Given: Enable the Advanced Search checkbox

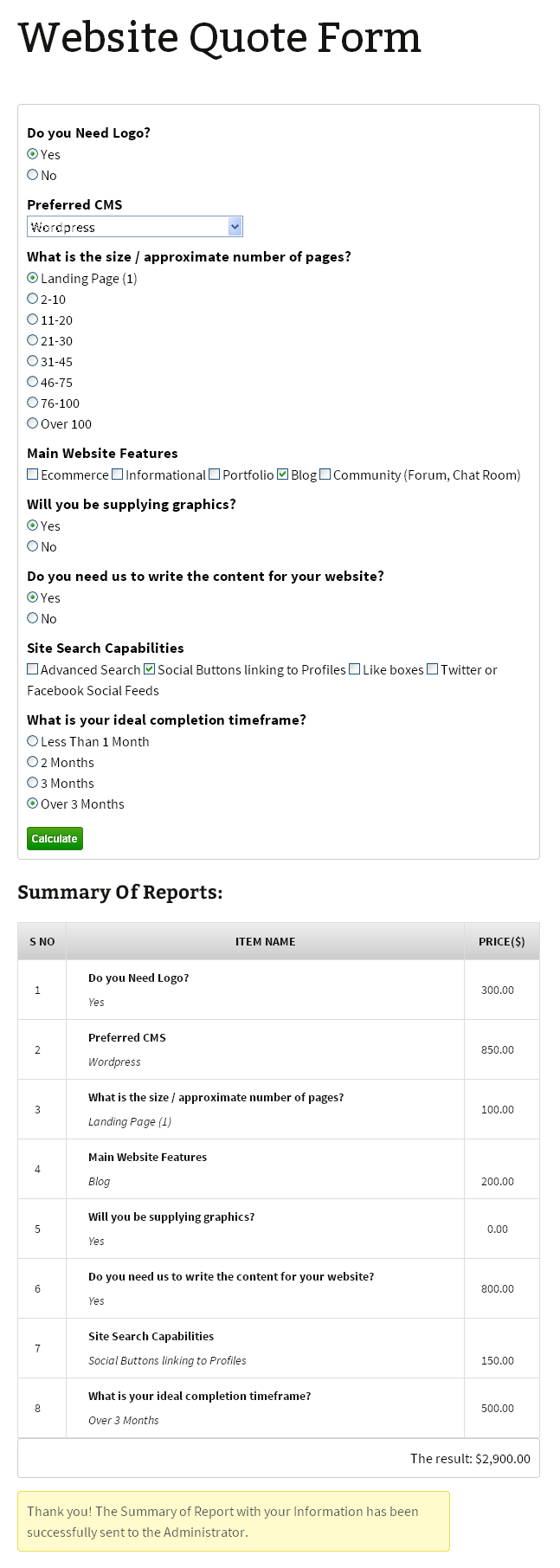Looking at the screenshot, I should [x=33, y=669].
